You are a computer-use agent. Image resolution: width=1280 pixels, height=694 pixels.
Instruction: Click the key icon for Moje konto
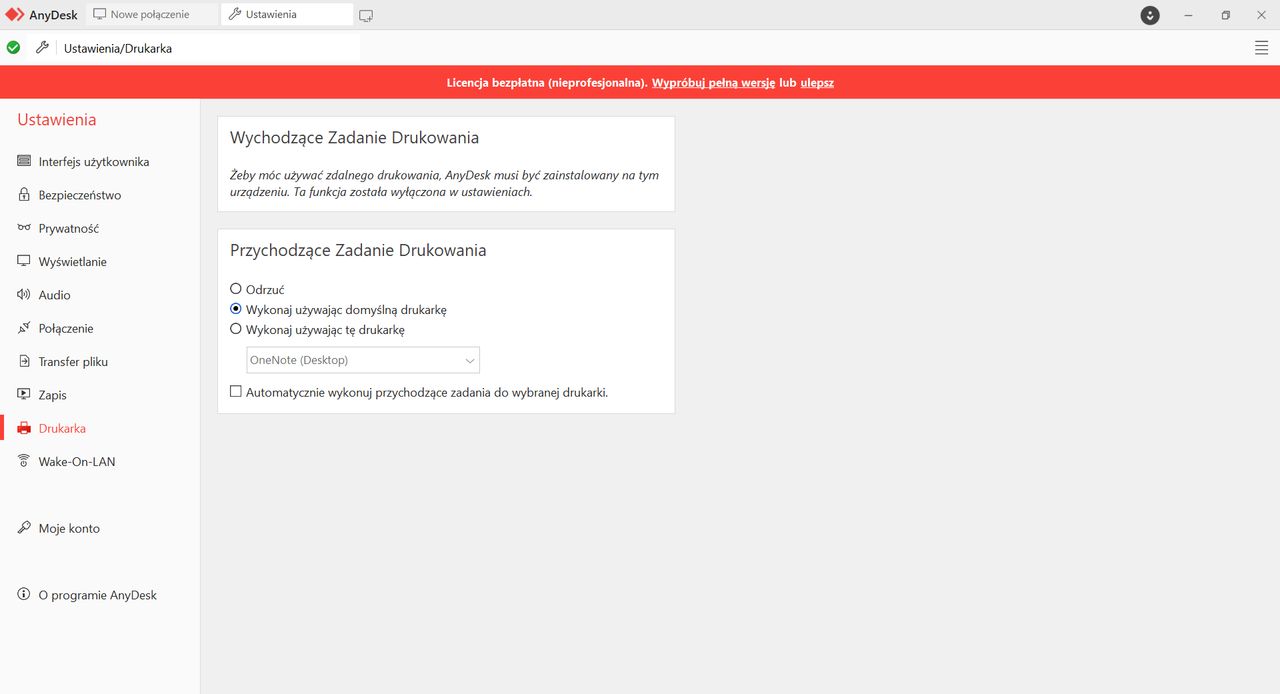click(24, 528)
